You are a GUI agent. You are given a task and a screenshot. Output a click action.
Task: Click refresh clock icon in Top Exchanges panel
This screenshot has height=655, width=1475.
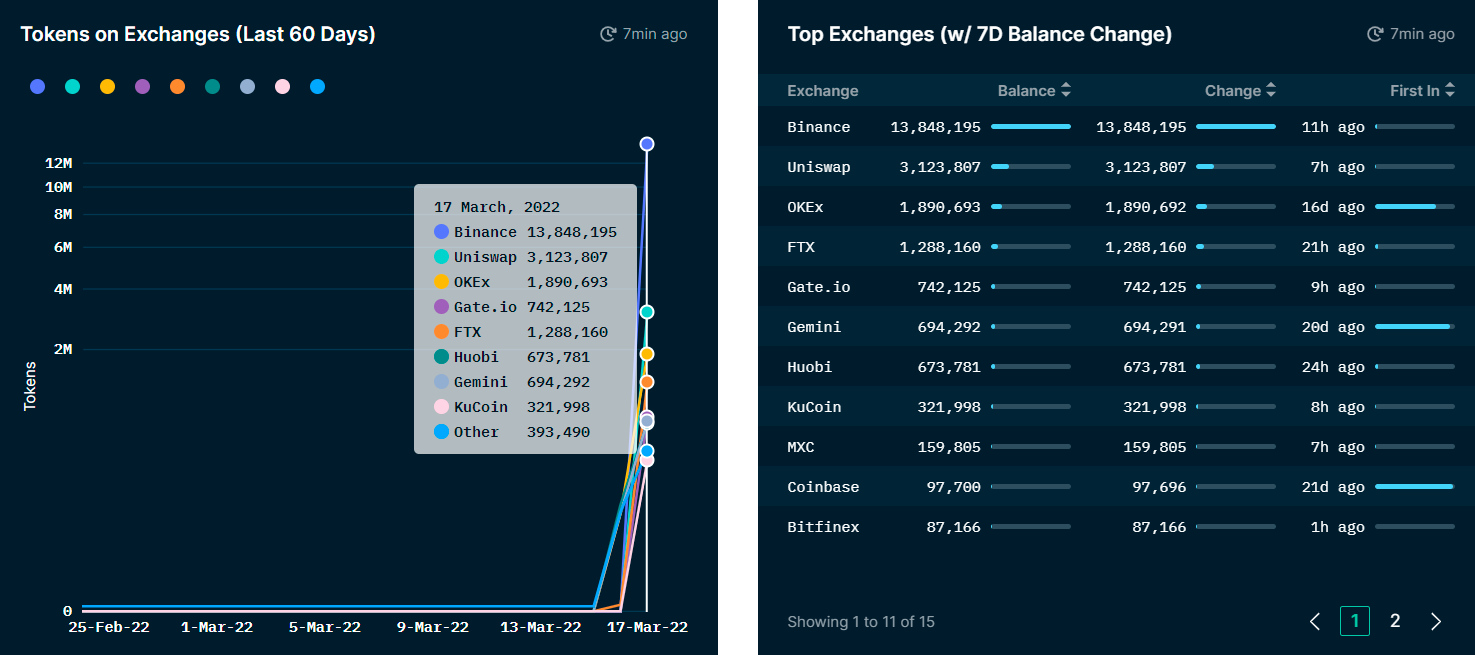pyautogui.click(x=1375, y=34)
